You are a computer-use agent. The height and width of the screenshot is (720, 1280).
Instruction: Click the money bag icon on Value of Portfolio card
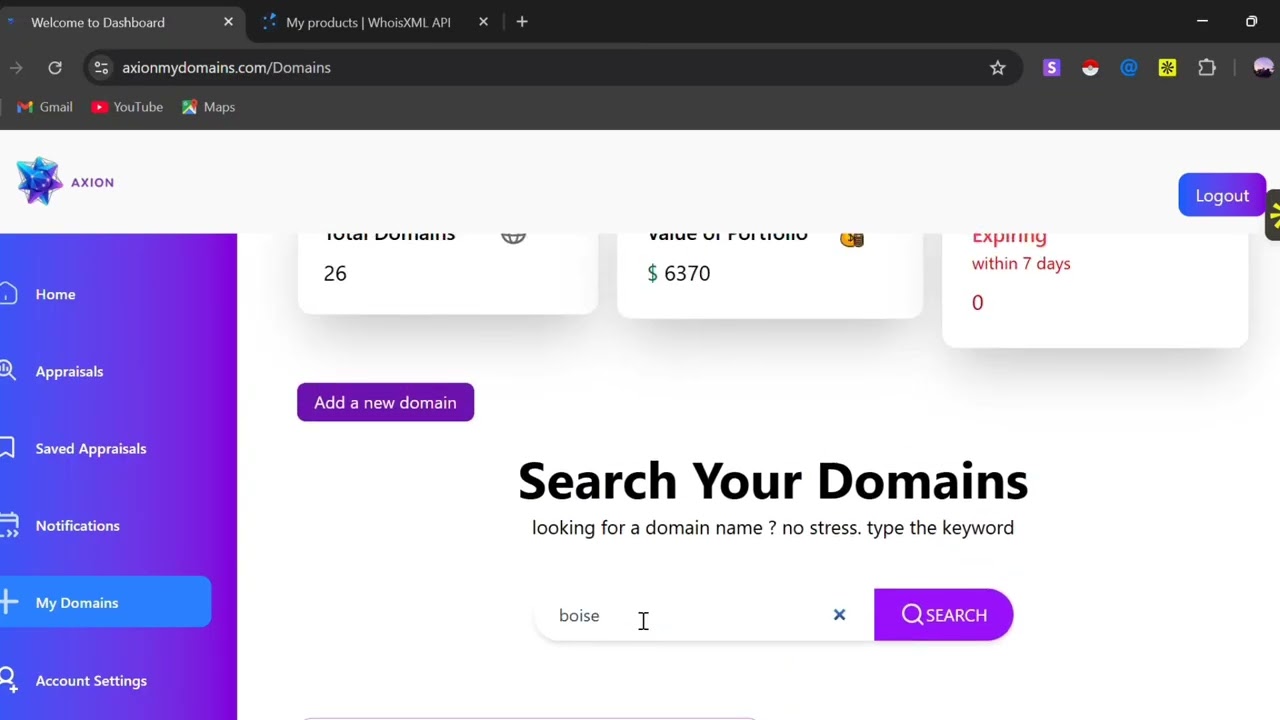click(852, 238)
